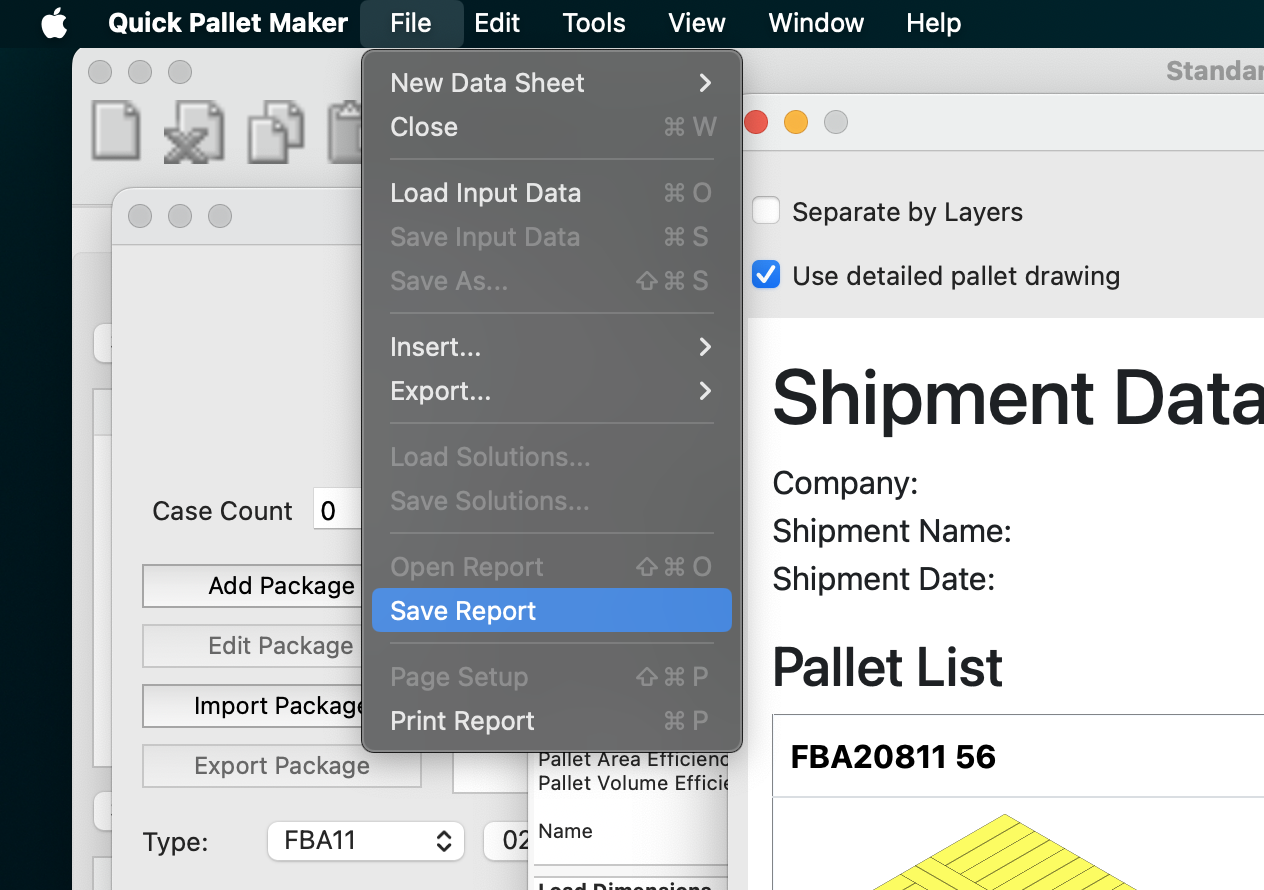
Task: Select Print Report menu entry
Action: click(552, 721)
